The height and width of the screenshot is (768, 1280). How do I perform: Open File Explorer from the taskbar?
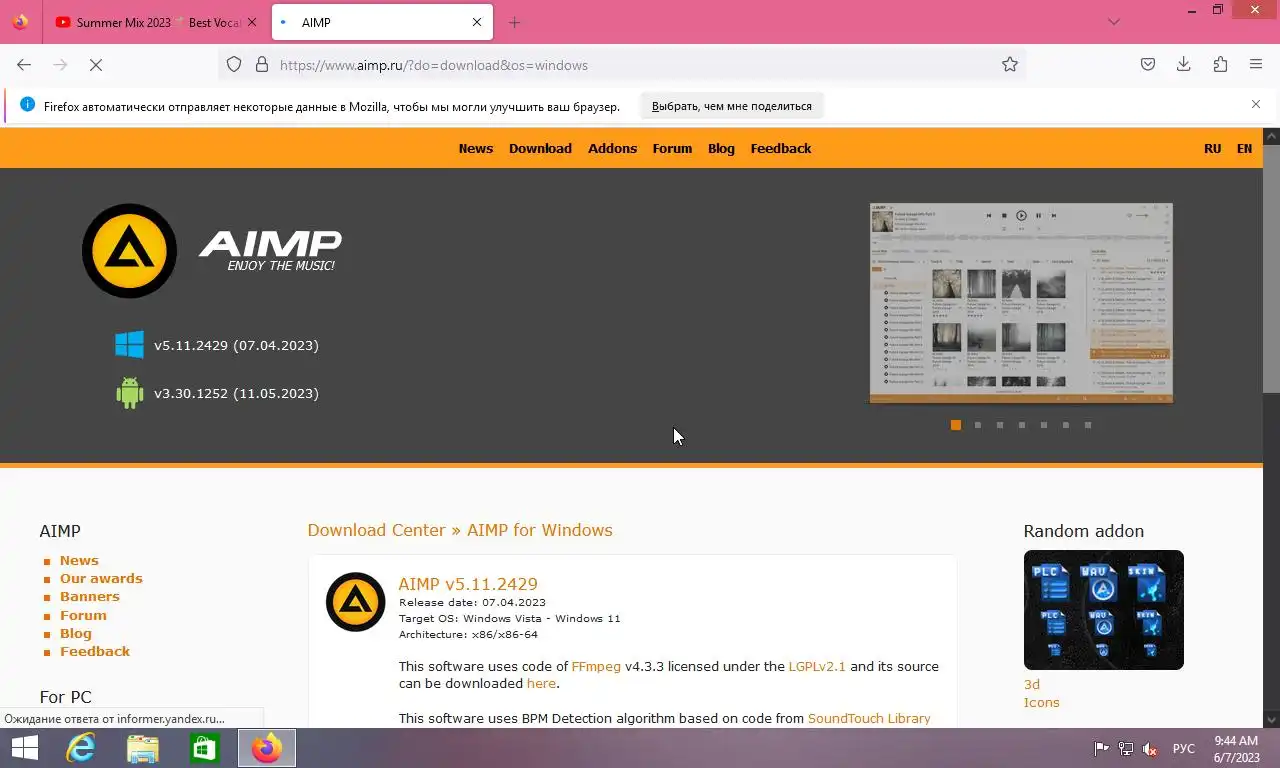coord(143,748)
